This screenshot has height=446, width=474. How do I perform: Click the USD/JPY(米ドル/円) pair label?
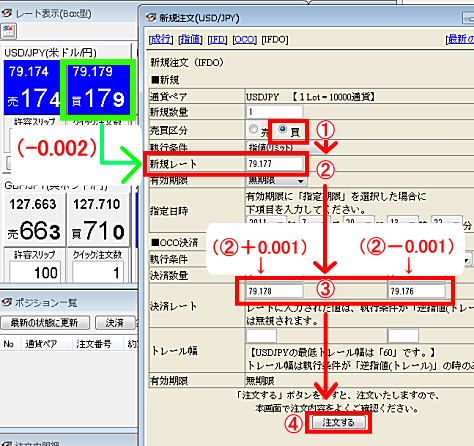tap(50, 52)
